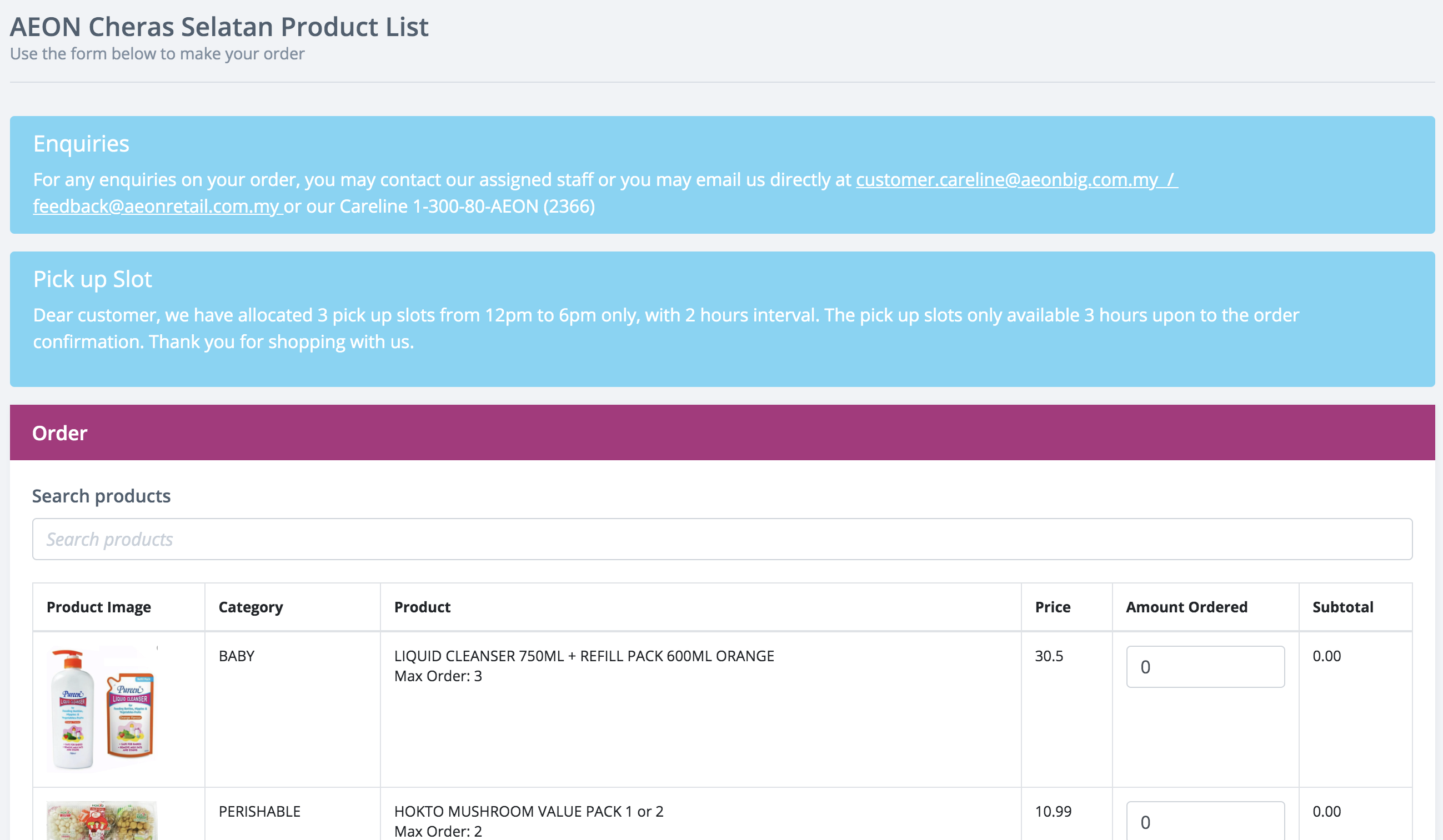
Task: Click amount ordered field for Hokto Mushroom
Action: 1205,822
